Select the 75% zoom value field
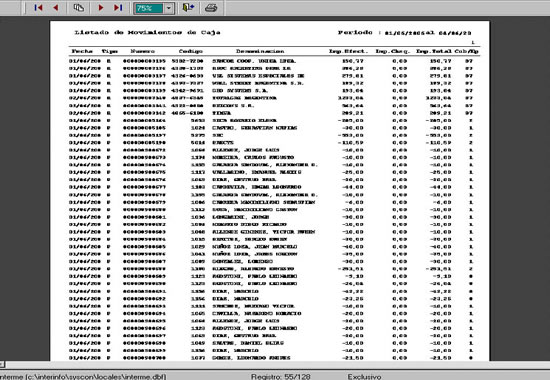This screenshot has width=550, height=380. (148, 8)
